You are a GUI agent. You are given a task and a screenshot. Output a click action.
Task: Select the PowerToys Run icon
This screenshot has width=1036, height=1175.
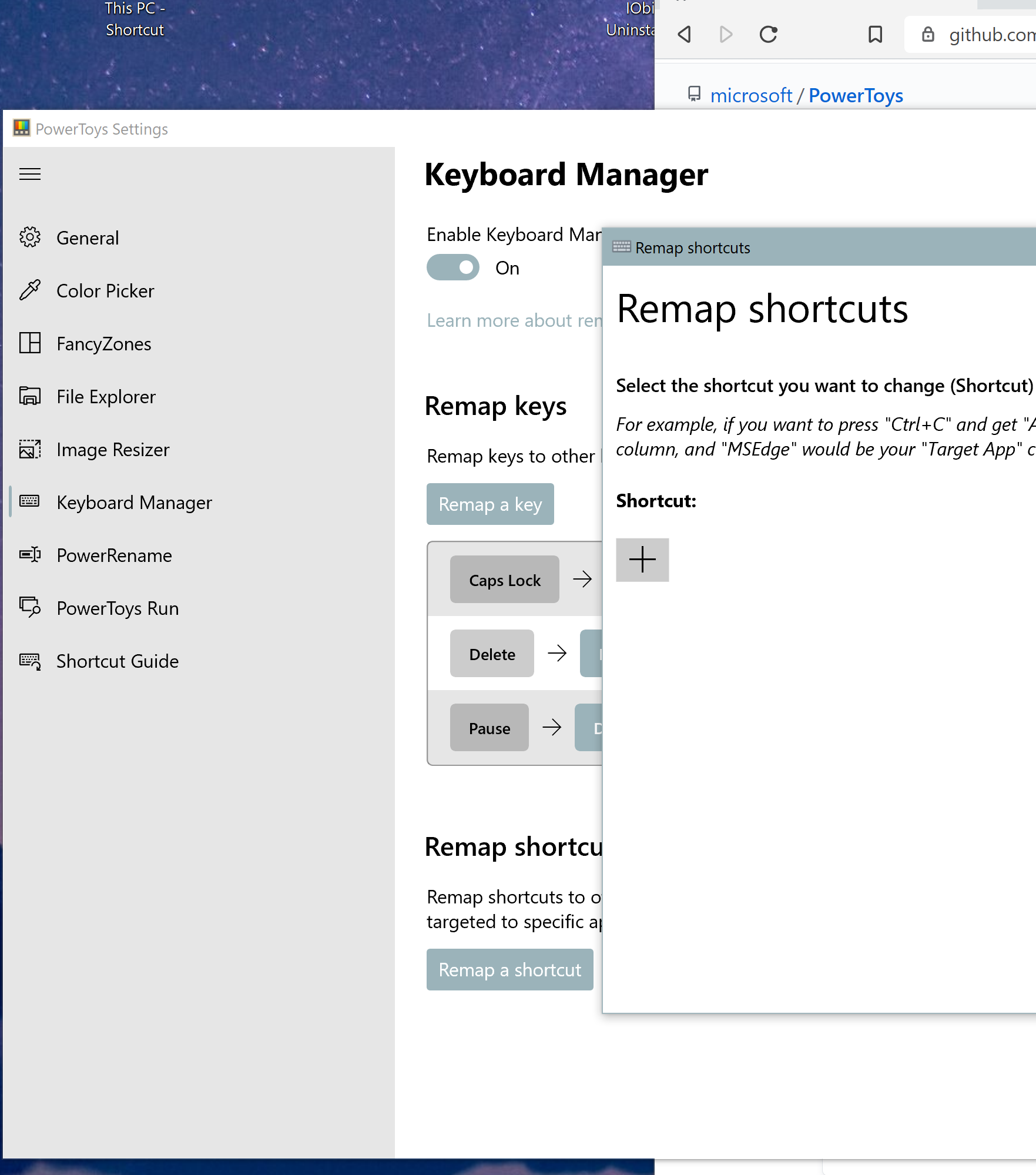29,608
